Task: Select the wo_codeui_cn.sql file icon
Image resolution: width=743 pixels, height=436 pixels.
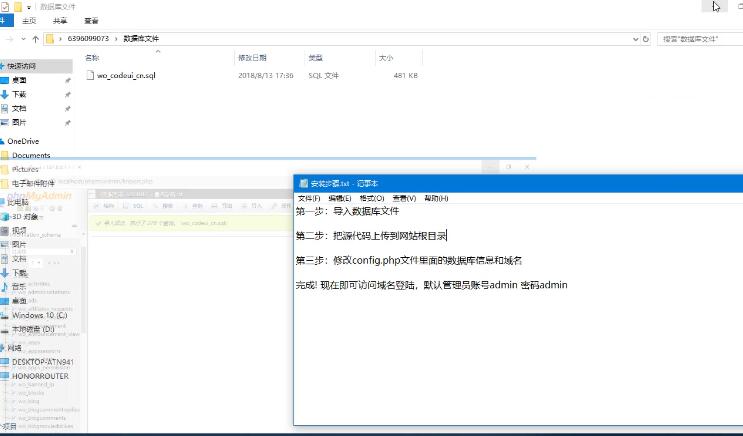Action: (90, 76)
